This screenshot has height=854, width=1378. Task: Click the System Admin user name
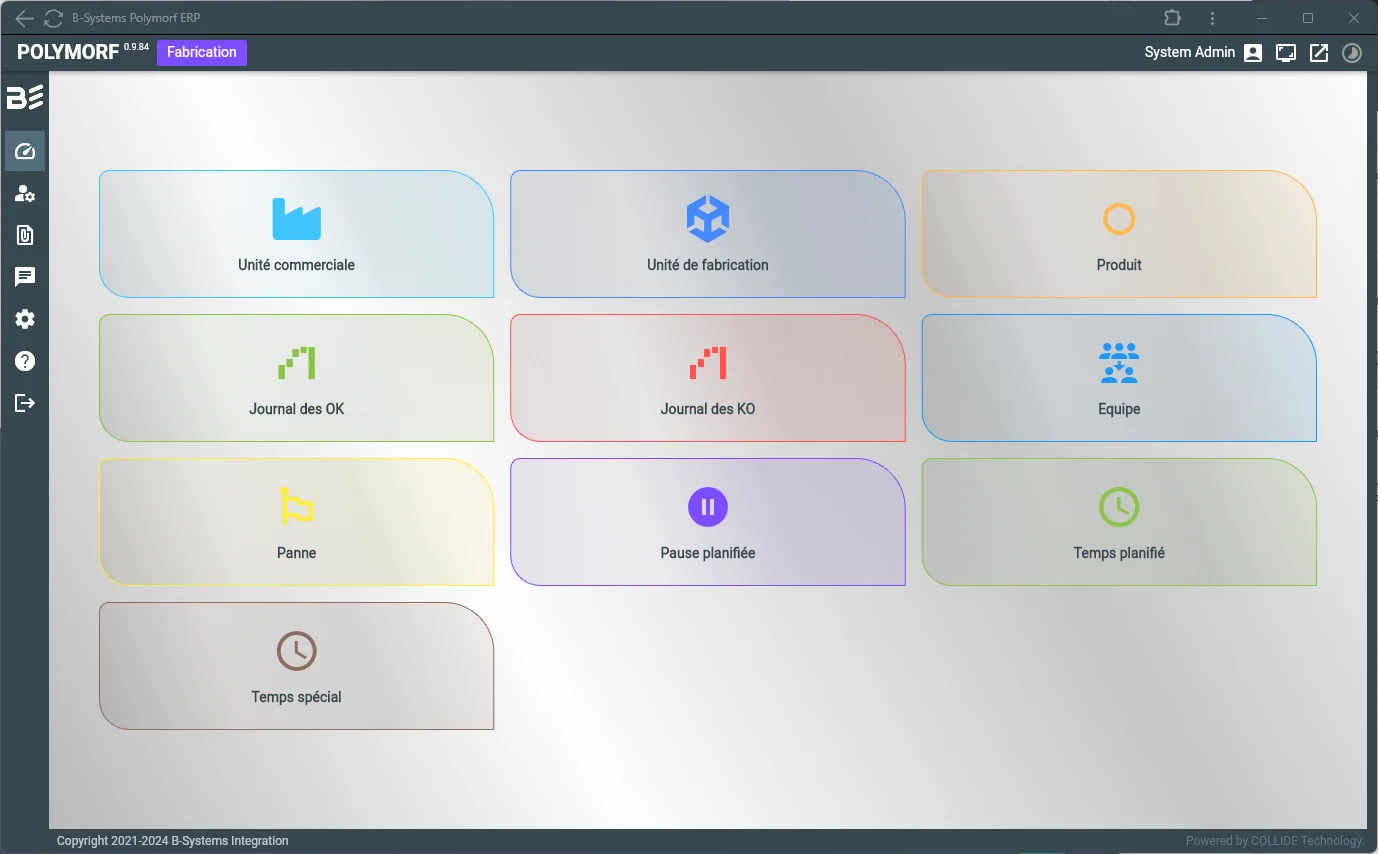1190,52
